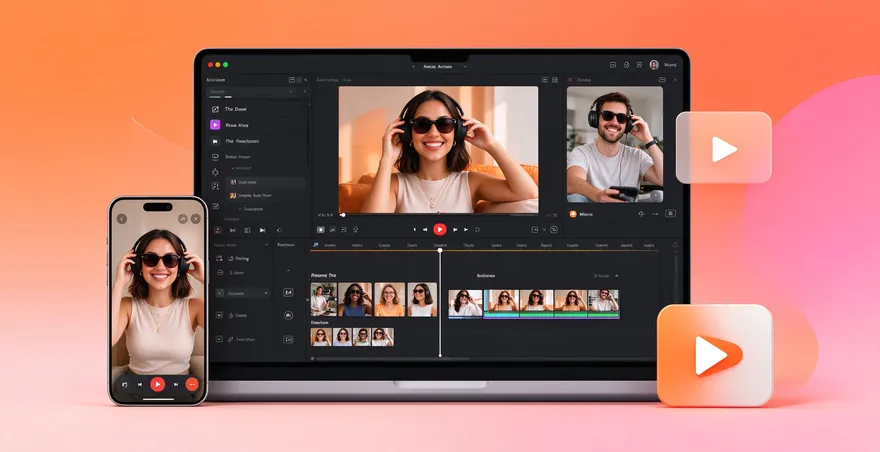This screenshot has height=452, width=880.
Task: Select the orange icon sub-item in left tree
Action: click(x=233, y=195)
